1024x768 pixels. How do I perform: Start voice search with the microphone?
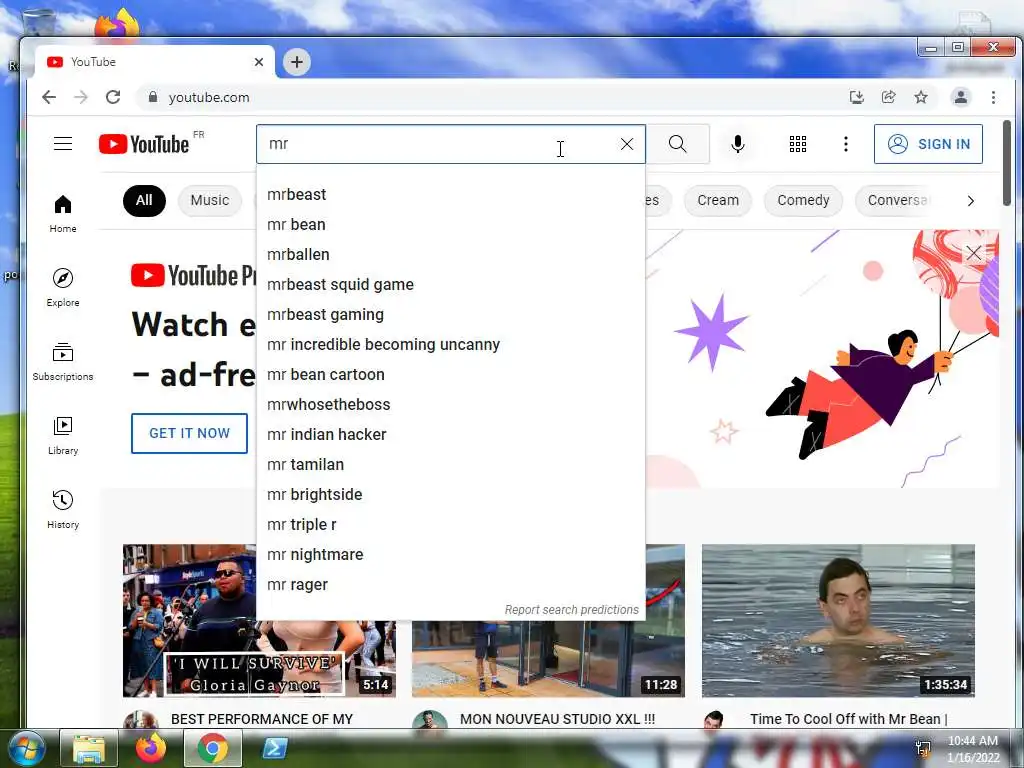point(738,144)
